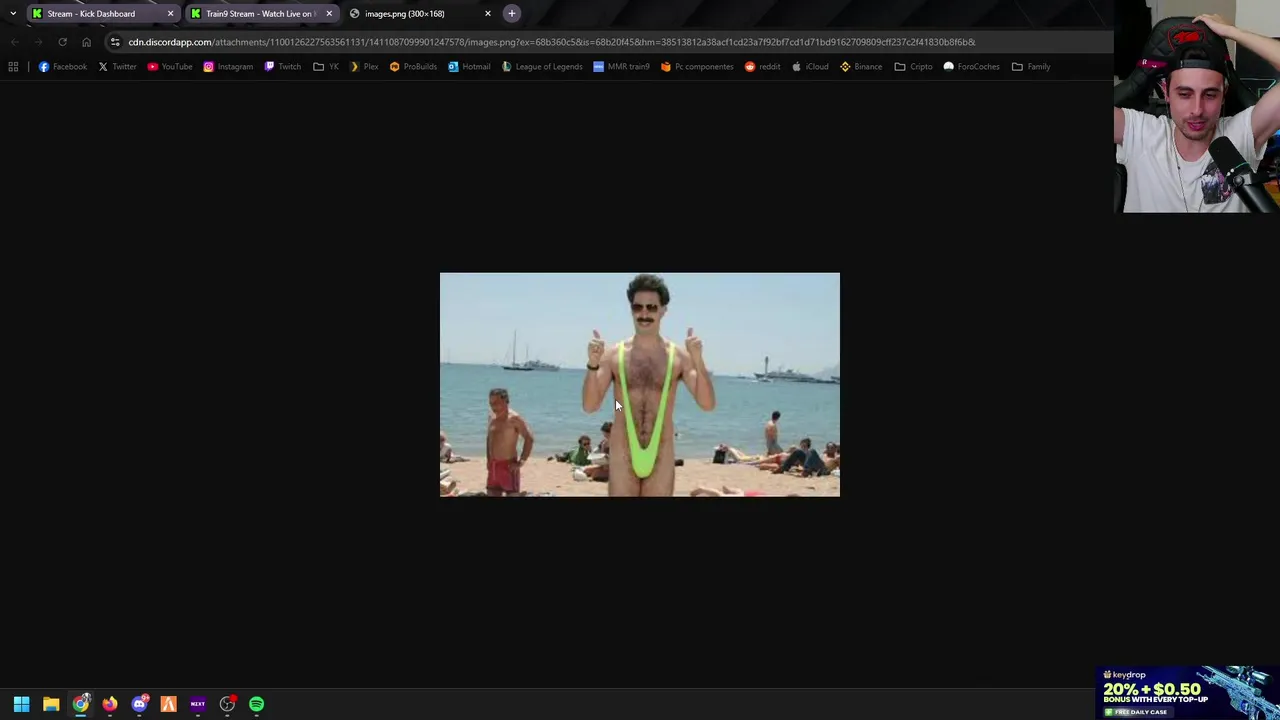Close the Train9 Stream tab
Viewport: 1280px width, 720px height.
tap(329, 14)
